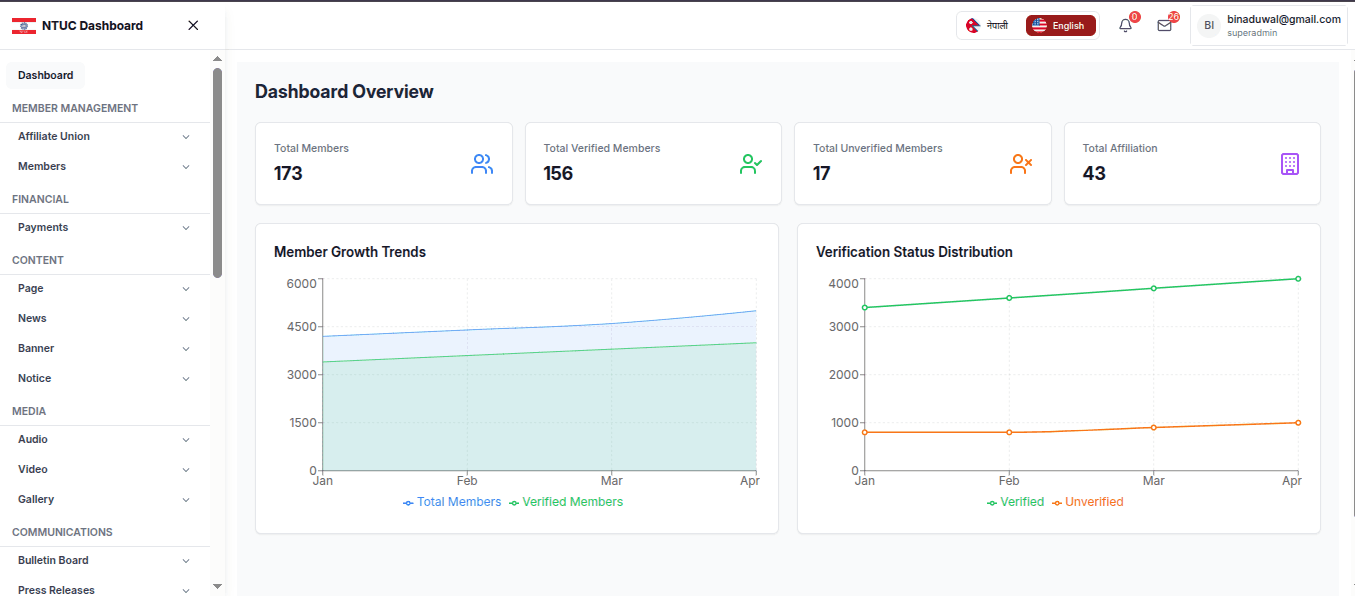Select English language option
This screenshot has height=596, width=1355.
tap(1060, 26)
